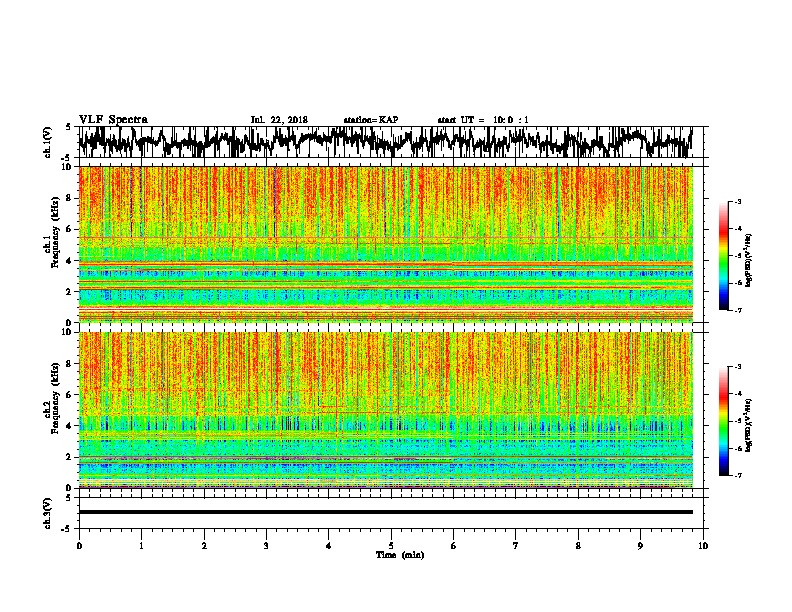Select the date text 'Jul. 22, 2018'

pyautogui.click(x=279, y=120)
